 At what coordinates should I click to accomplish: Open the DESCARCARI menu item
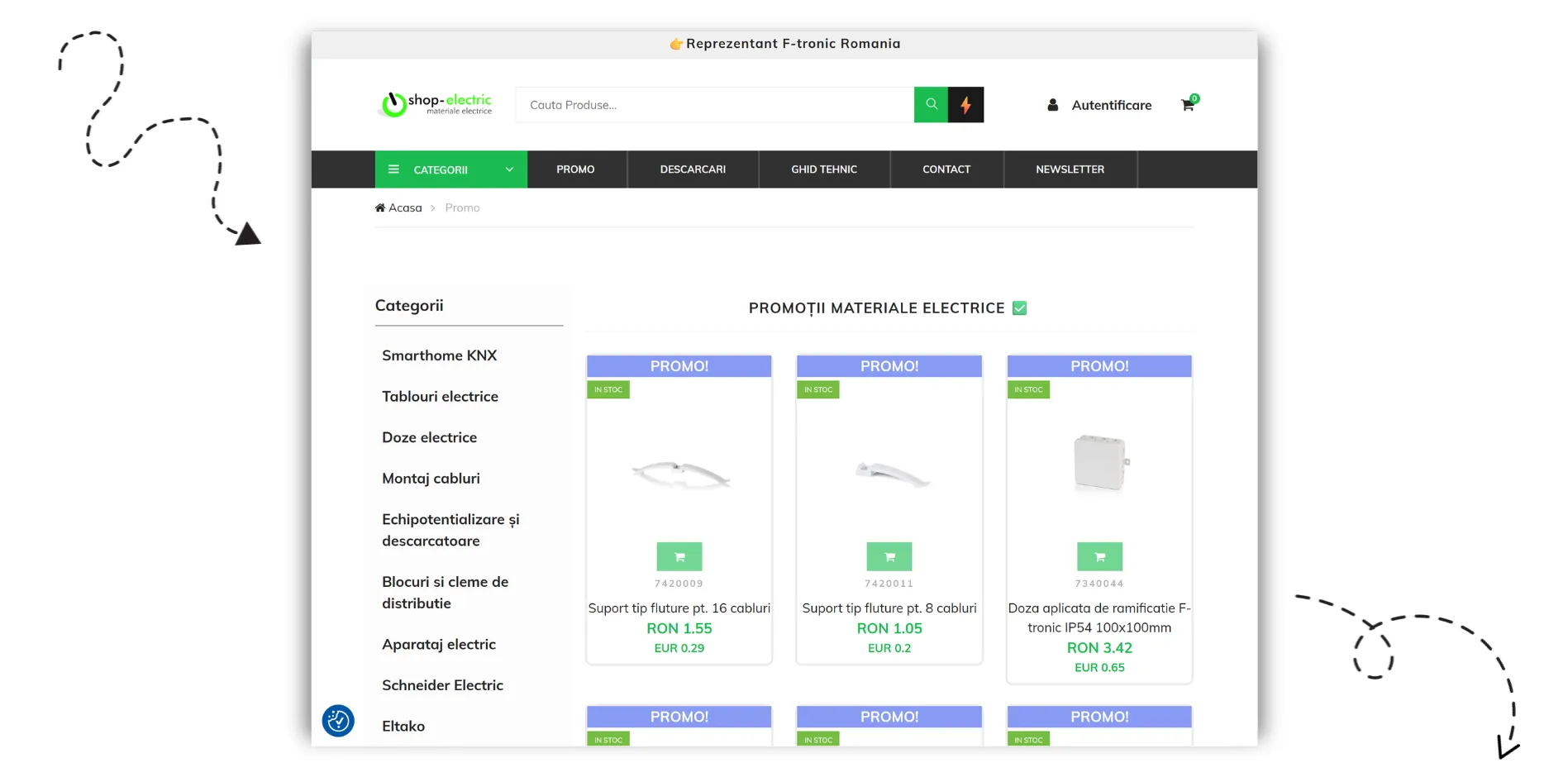693,169
